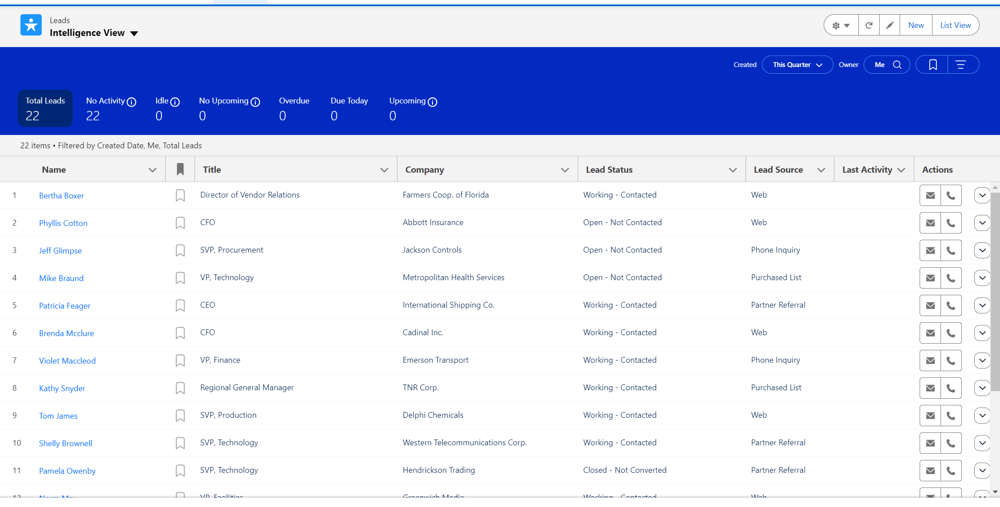Bookmark the Violet Maccleod lead
Screen dimensions: 1000x507
click(x=180, y=360)
